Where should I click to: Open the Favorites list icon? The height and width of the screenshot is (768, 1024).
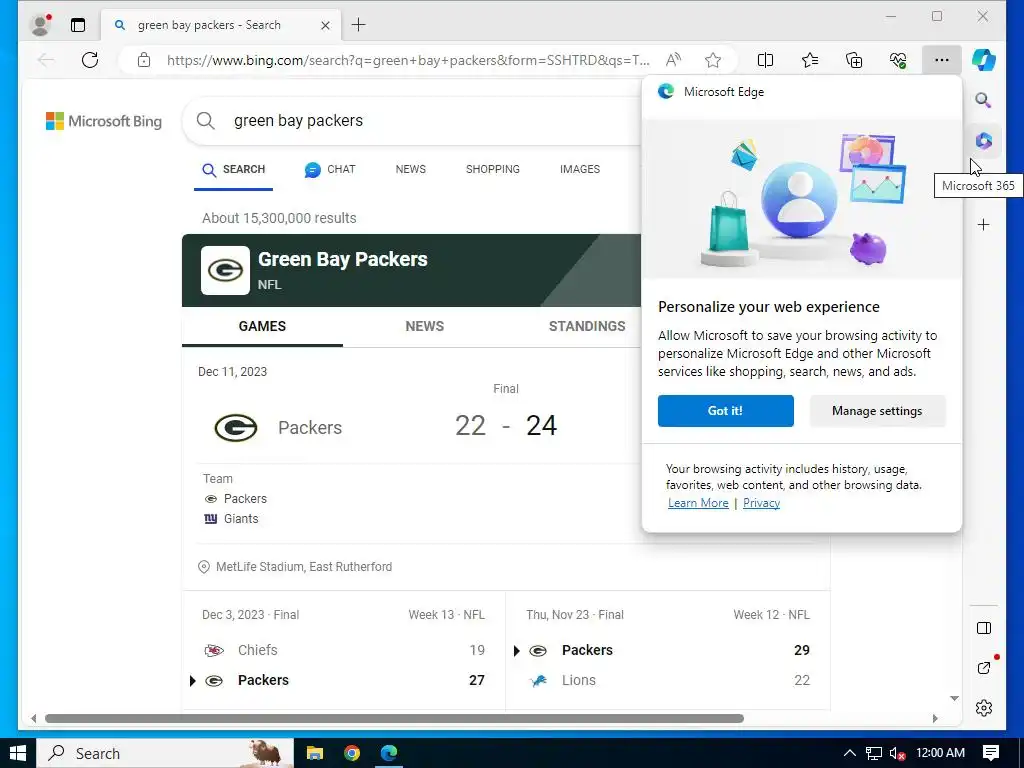810,60
